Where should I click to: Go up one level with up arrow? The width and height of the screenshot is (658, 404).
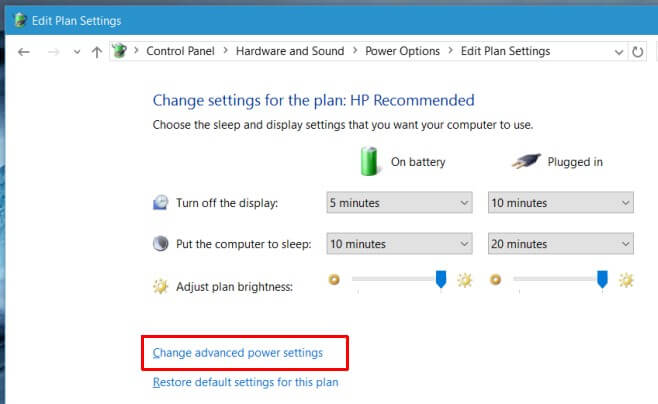[97, 52]
